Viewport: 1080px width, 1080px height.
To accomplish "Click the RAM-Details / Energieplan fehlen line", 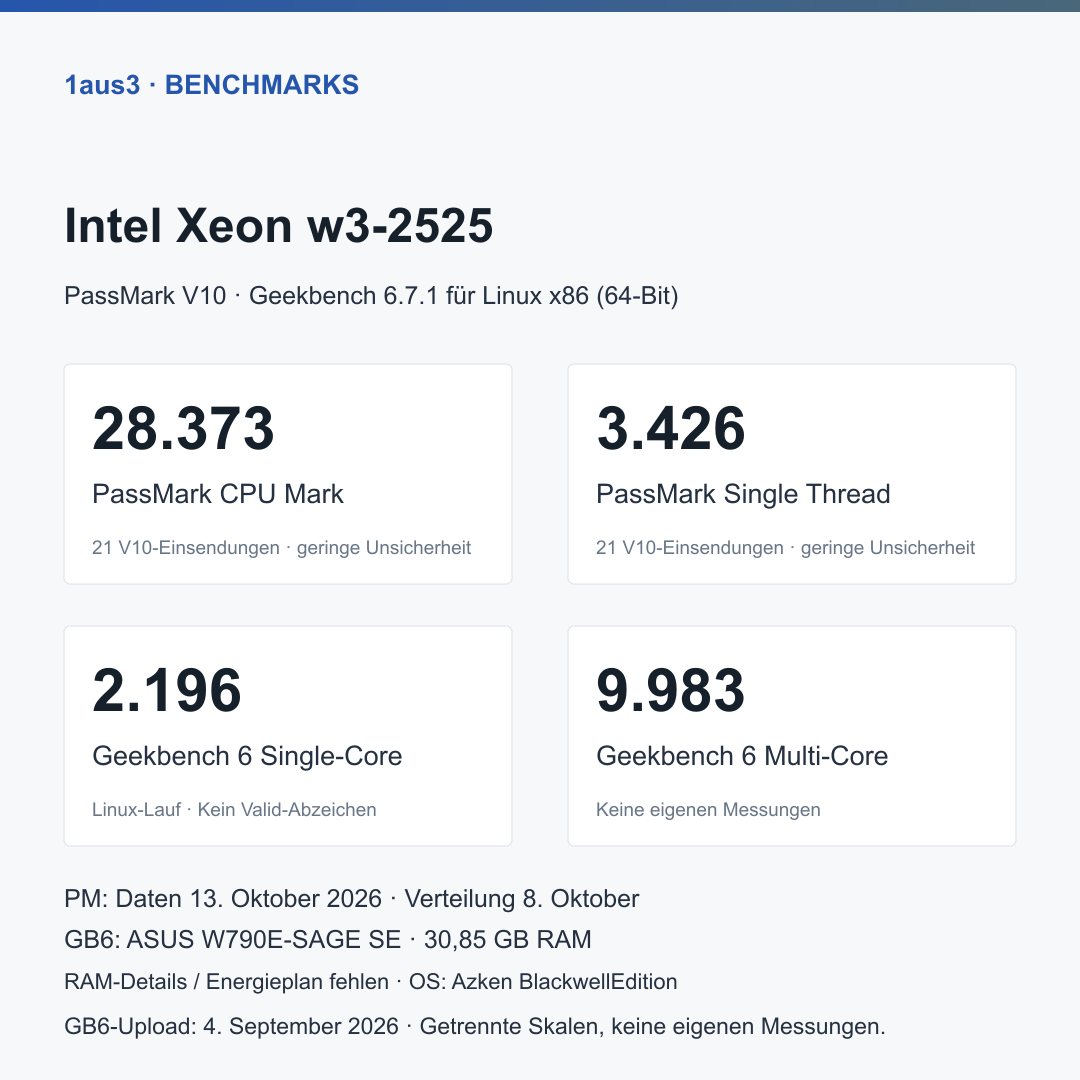I will [x=371, y=982].
